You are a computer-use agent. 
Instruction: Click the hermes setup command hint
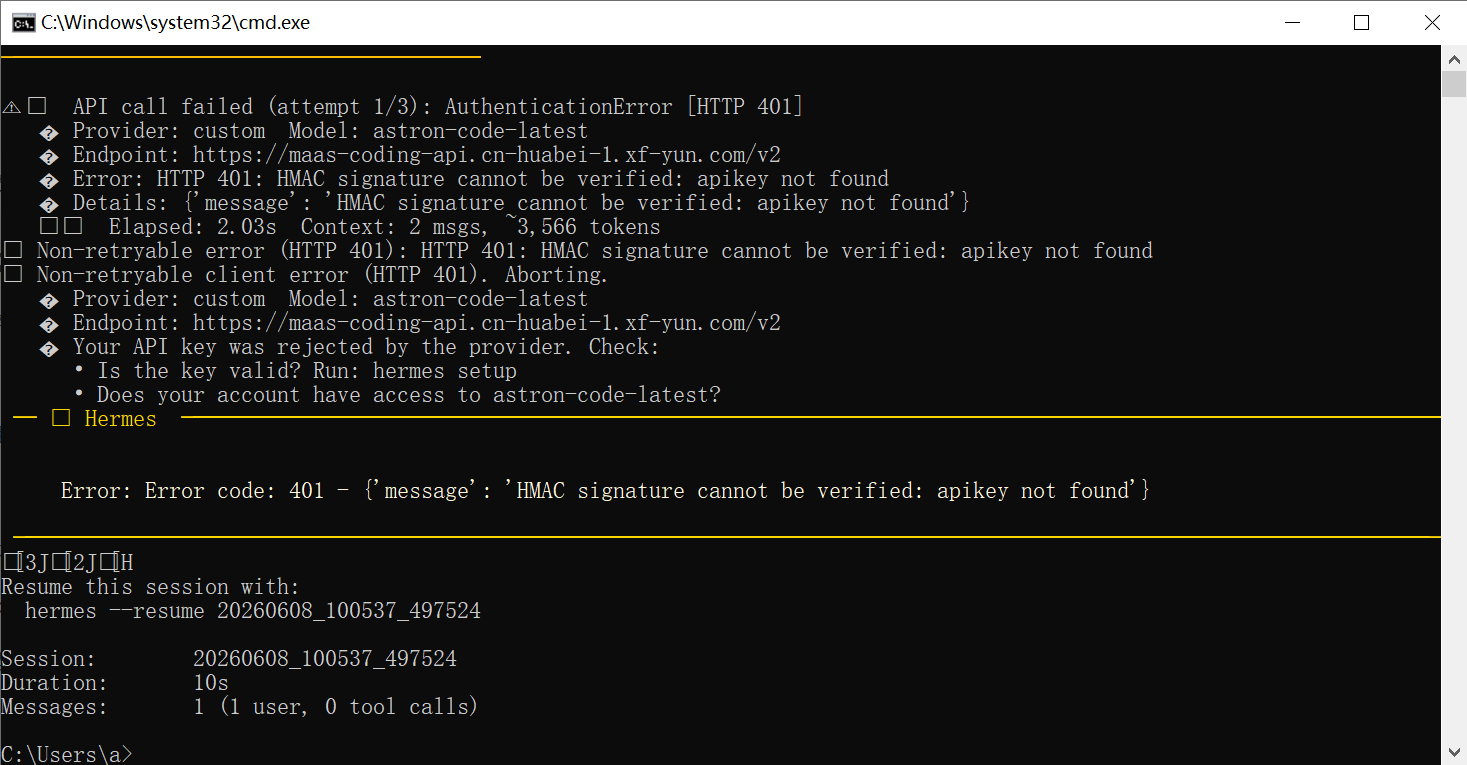click(x=445, y=371)
